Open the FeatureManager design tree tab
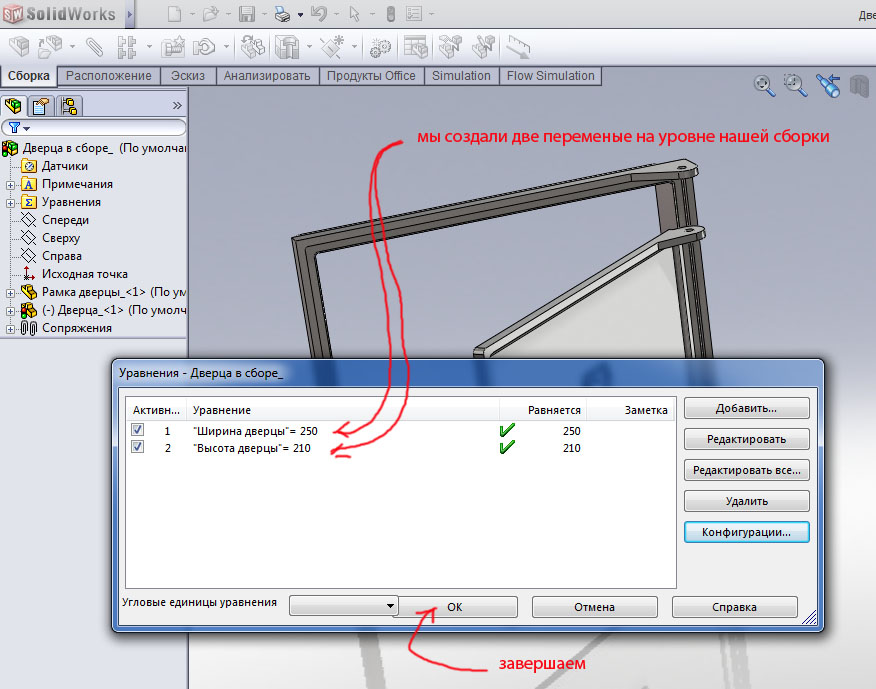Image resolution: width=876 pixels, height=689 pixels. [x=14, y=106]
